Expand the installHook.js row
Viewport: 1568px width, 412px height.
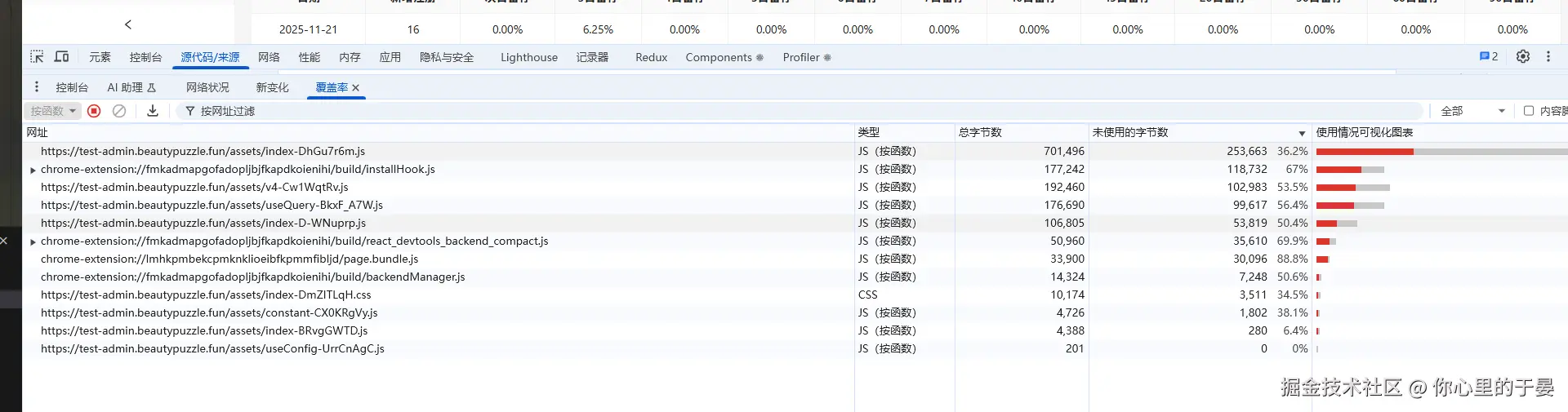click(33, 170)
